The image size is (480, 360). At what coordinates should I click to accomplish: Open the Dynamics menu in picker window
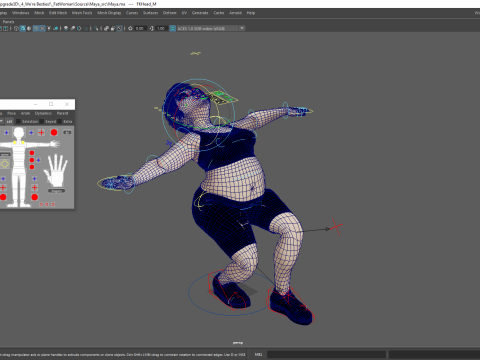point(43,113)
